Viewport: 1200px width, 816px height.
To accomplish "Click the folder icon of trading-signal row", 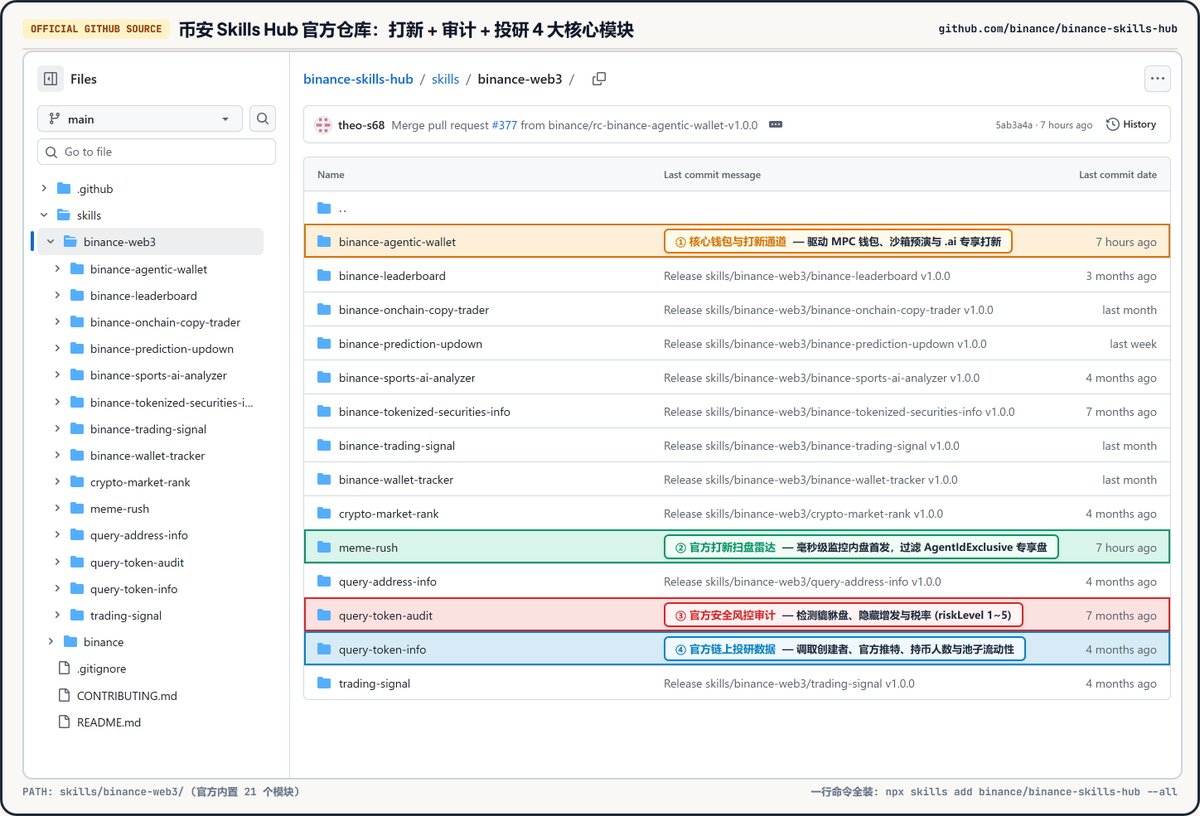I will pyautogui.click(x=324, y=684).
